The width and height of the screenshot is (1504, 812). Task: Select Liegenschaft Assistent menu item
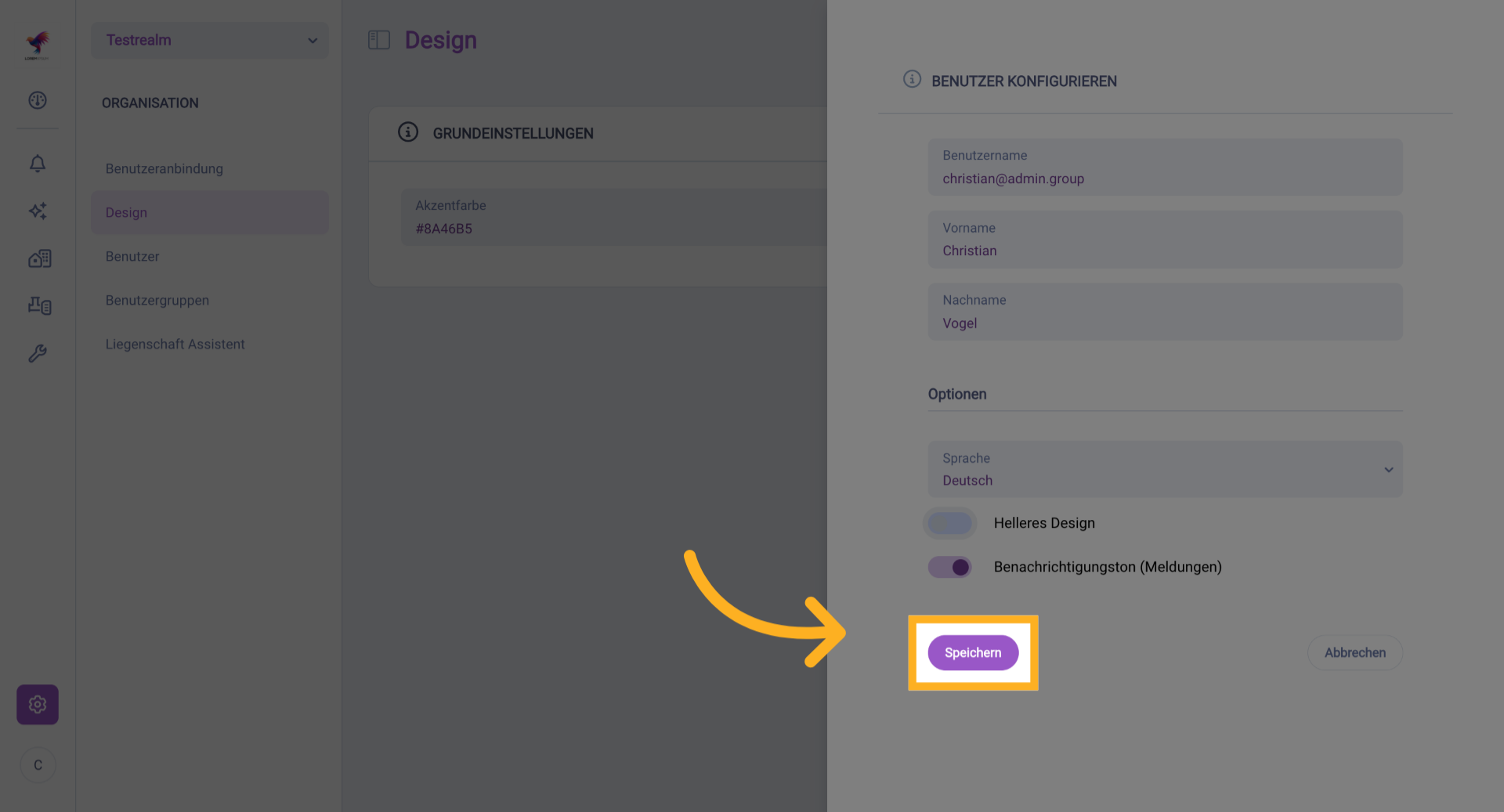pos(175,345)
